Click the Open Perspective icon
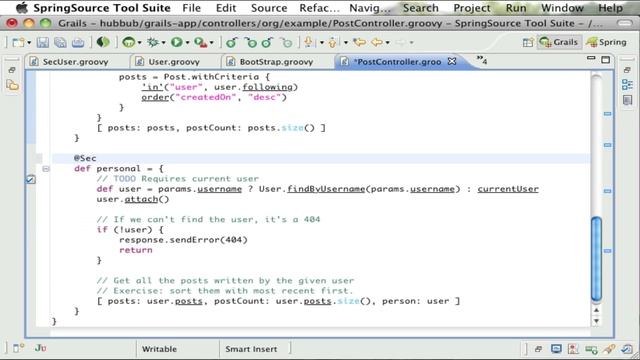Image resolution: width=640 pixels, height=360 pixels. tap(528, 42)
